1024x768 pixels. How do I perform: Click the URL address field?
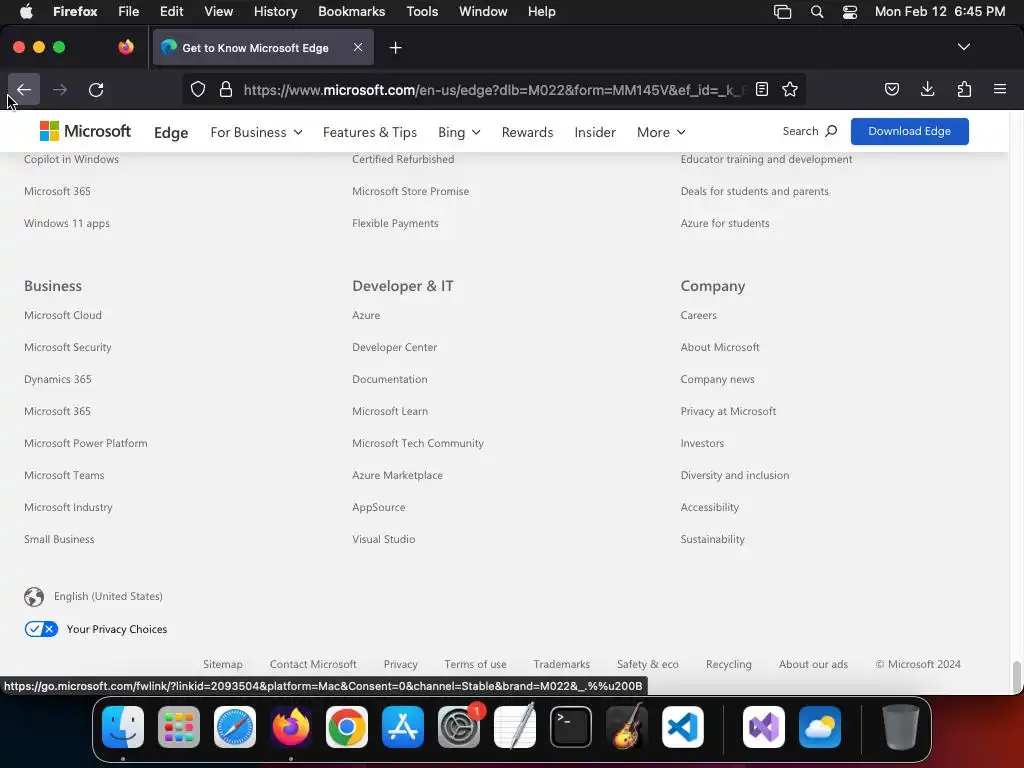pos(493,89)
